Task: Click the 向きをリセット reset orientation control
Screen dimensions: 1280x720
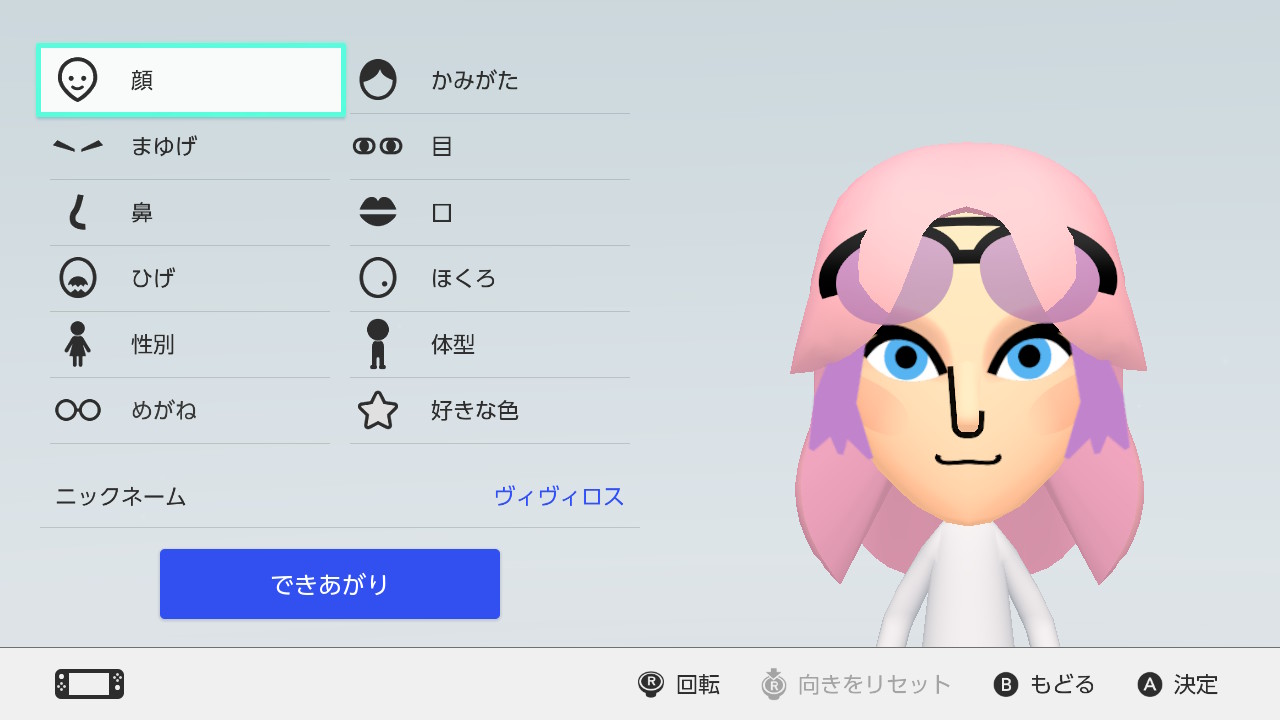Action: pos(856,684)
